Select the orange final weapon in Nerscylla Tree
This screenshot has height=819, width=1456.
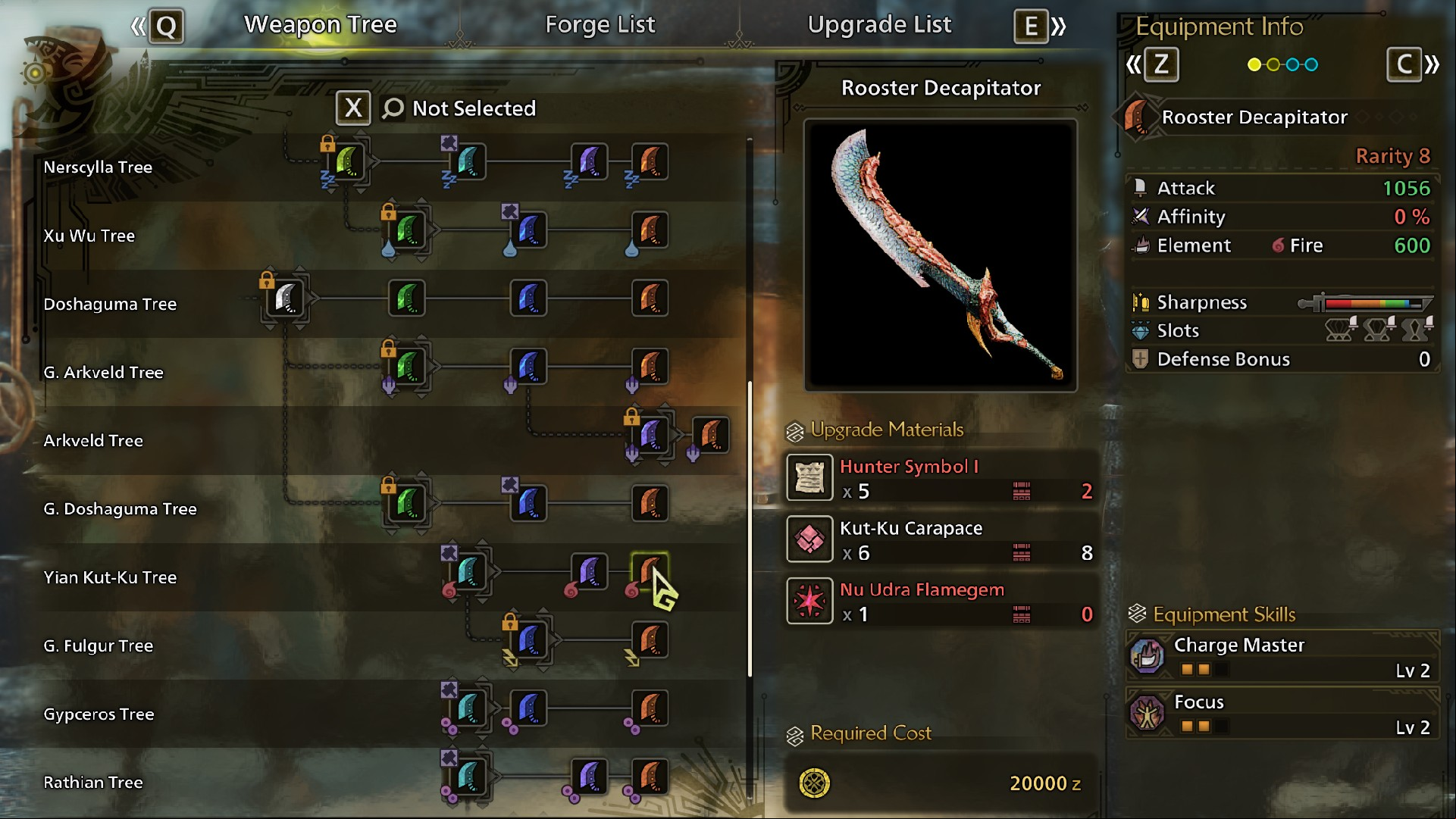coord(650,161)
